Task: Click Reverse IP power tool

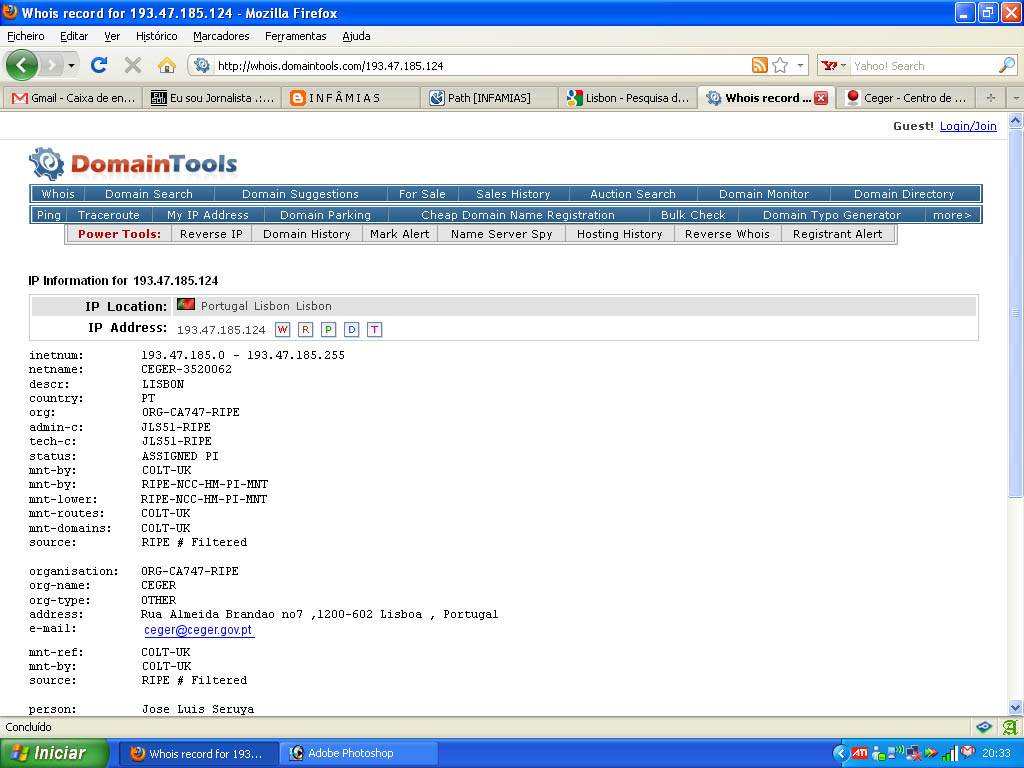Action: pos(211,234)
